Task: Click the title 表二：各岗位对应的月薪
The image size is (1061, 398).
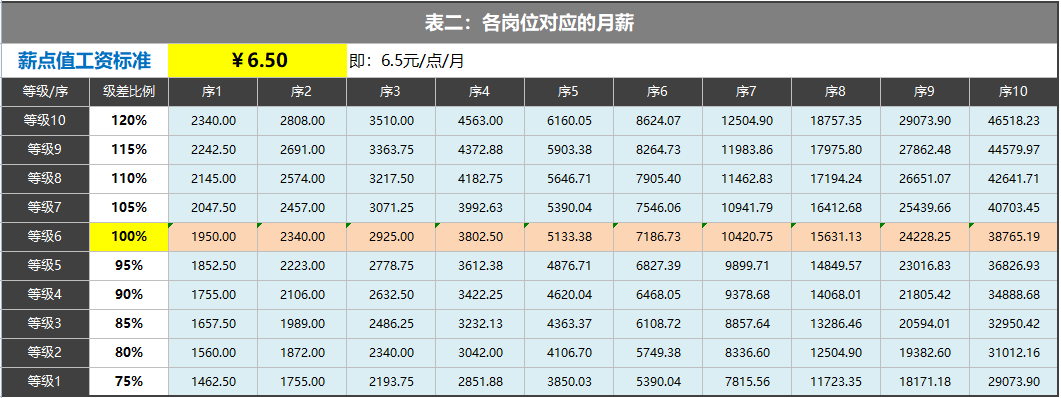Action: tap(529, 24)
